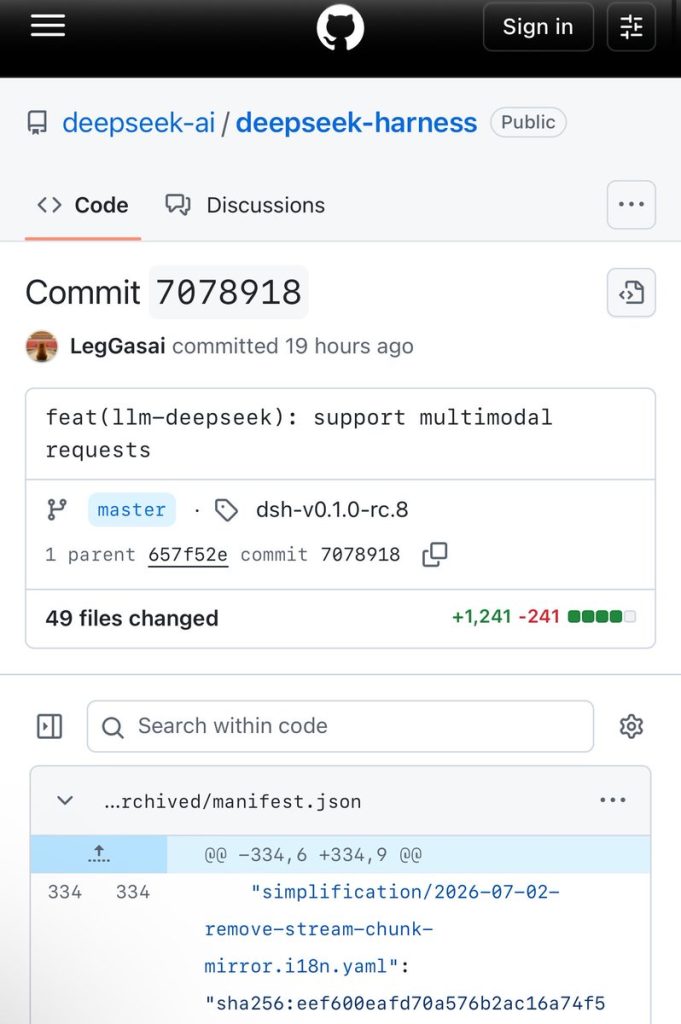
Task: Toggle the file tree side panel
Action: click(50, 726)
